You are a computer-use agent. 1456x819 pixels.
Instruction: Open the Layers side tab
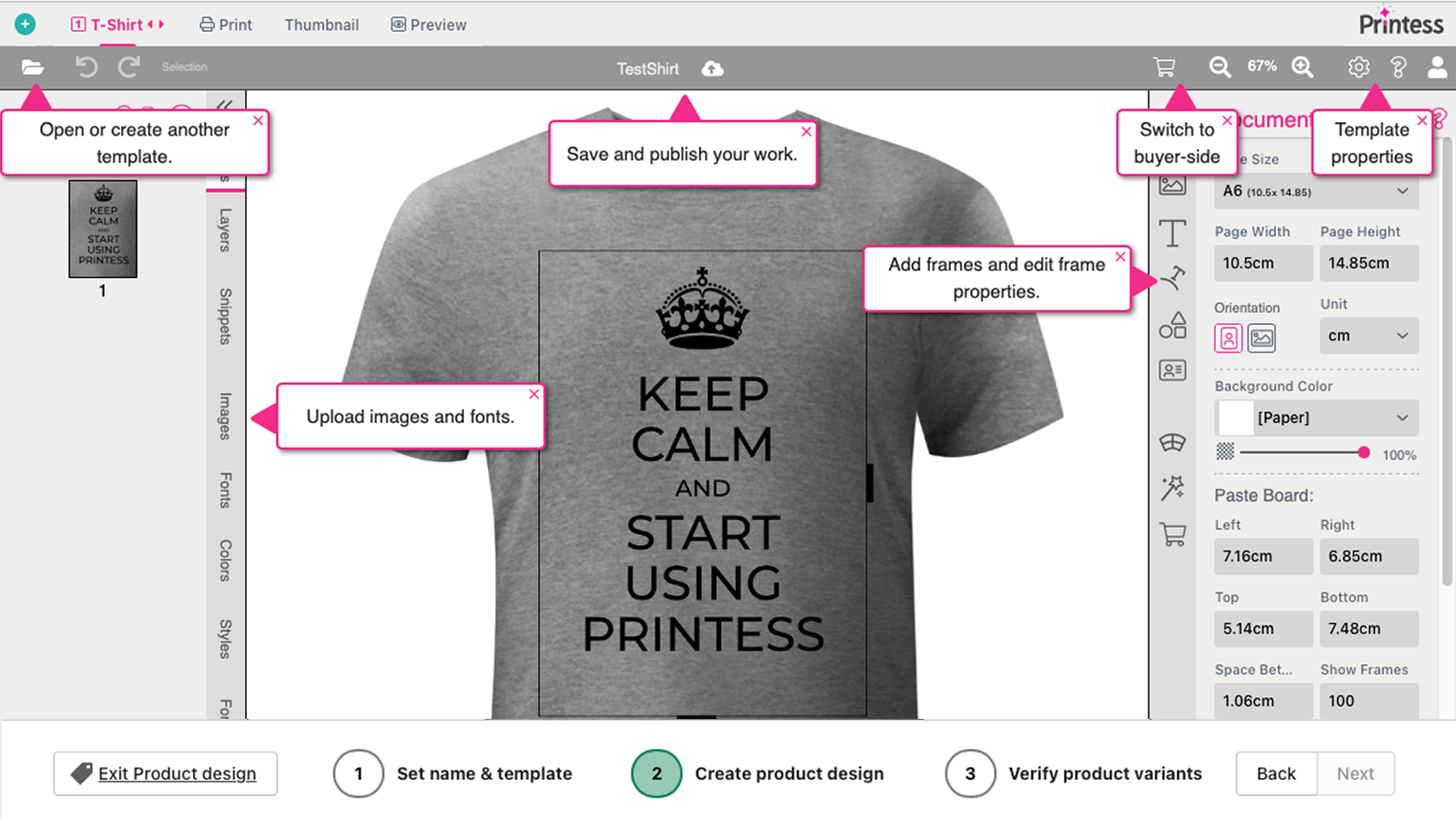coord(225,229)
